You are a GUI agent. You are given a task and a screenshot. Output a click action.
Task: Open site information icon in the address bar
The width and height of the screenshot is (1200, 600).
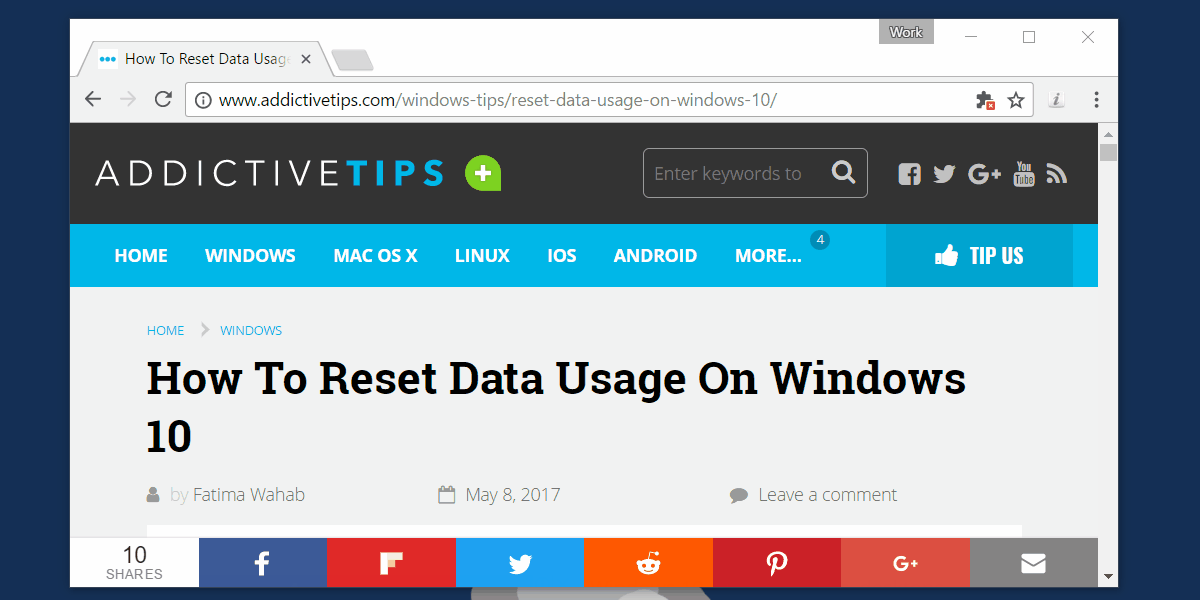point(203,100)
